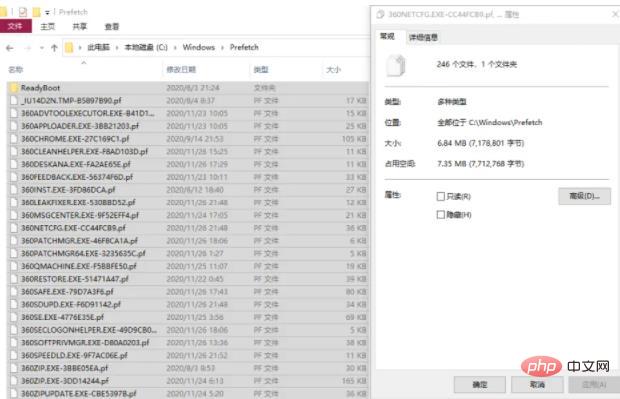
Task: Click Prefetch in the breadcrumb path
Action: pyautogui.click(x=244, y=47)
